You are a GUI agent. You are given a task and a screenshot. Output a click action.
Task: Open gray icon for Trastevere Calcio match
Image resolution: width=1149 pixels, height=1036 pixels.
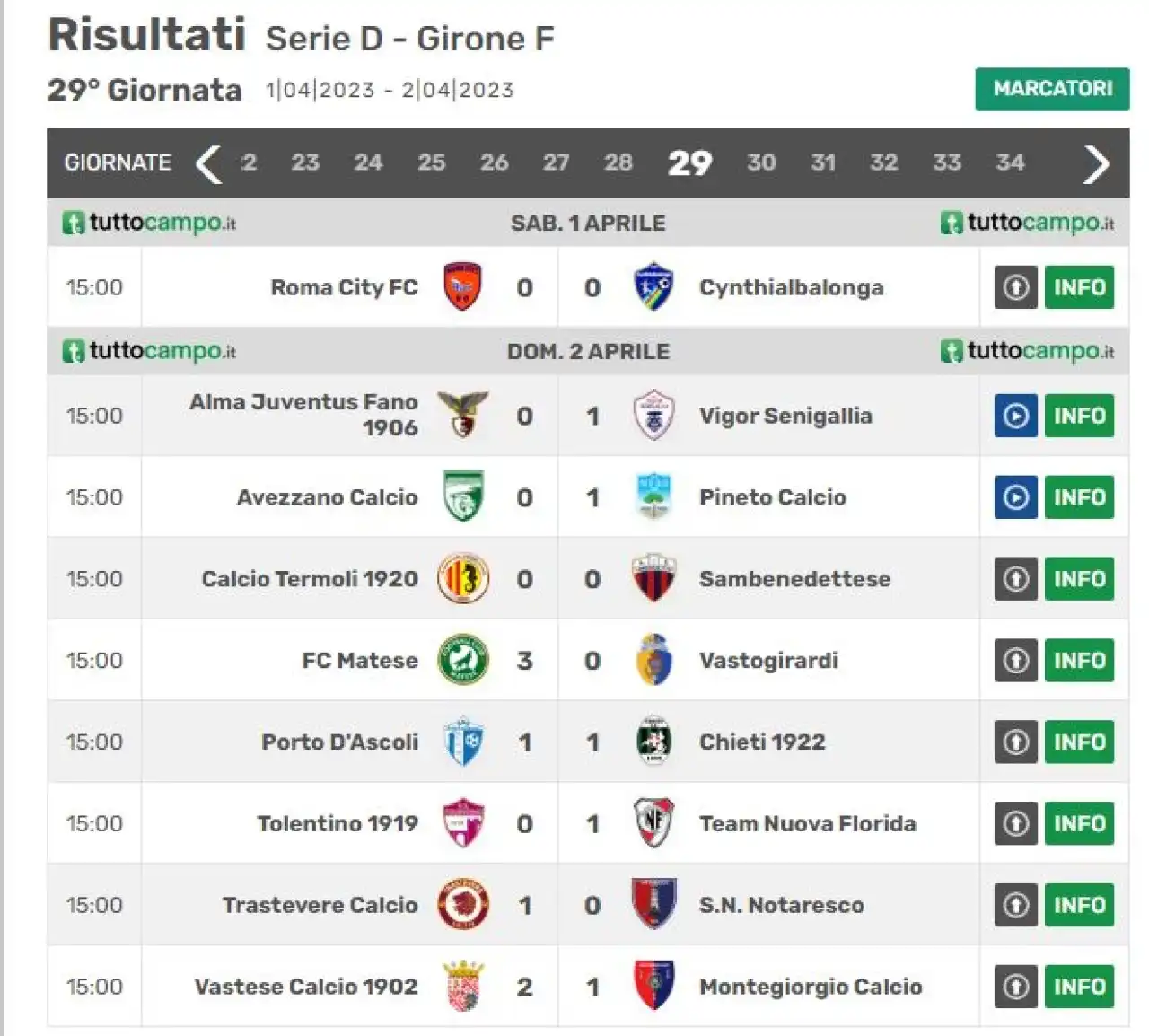[x=1016, y=905]
